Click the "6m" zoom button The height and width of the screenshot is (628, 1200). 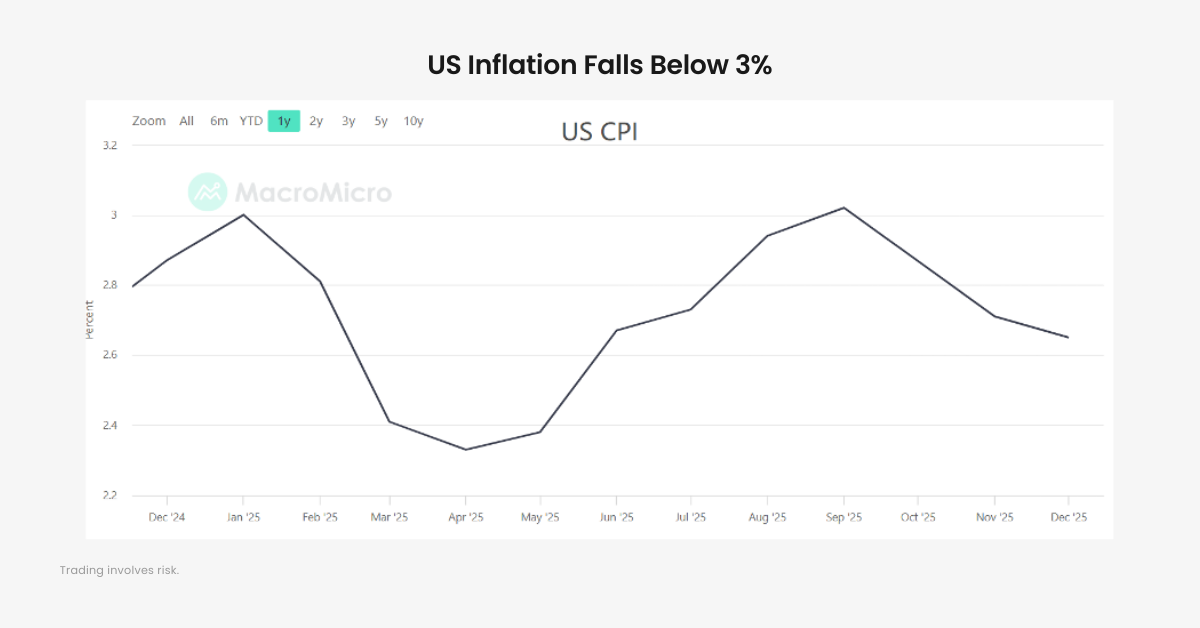coord(218,120)
